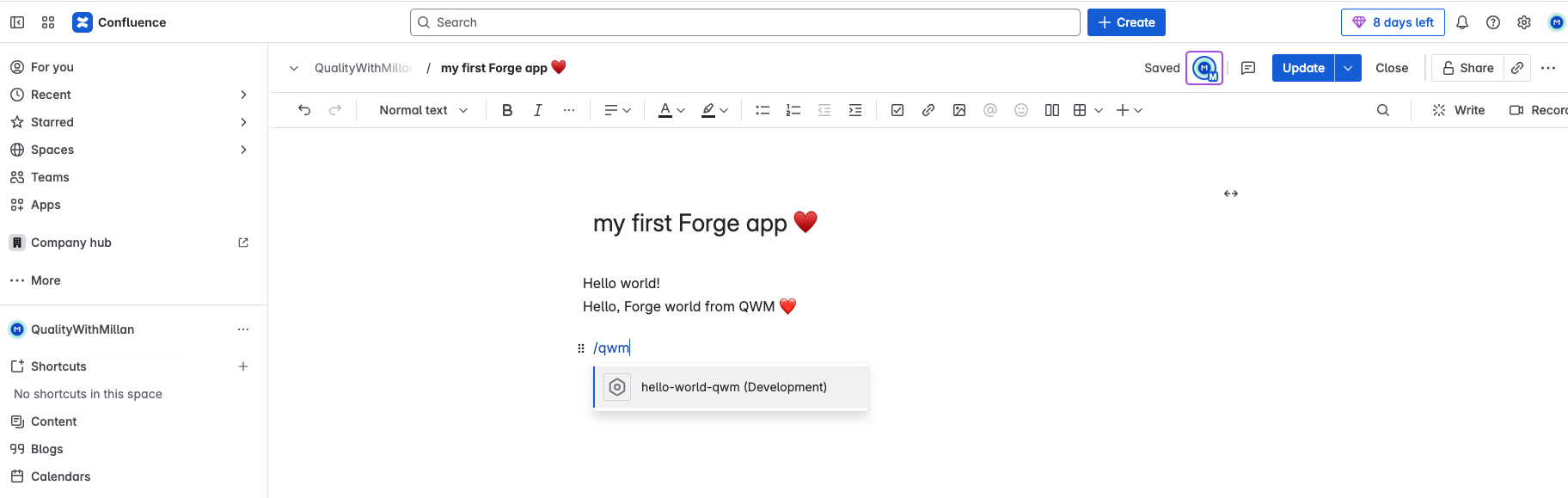The height and width of the screenshot is (498, 1568).
Task: Open table options dropdown arrow
Action: 1099,110
